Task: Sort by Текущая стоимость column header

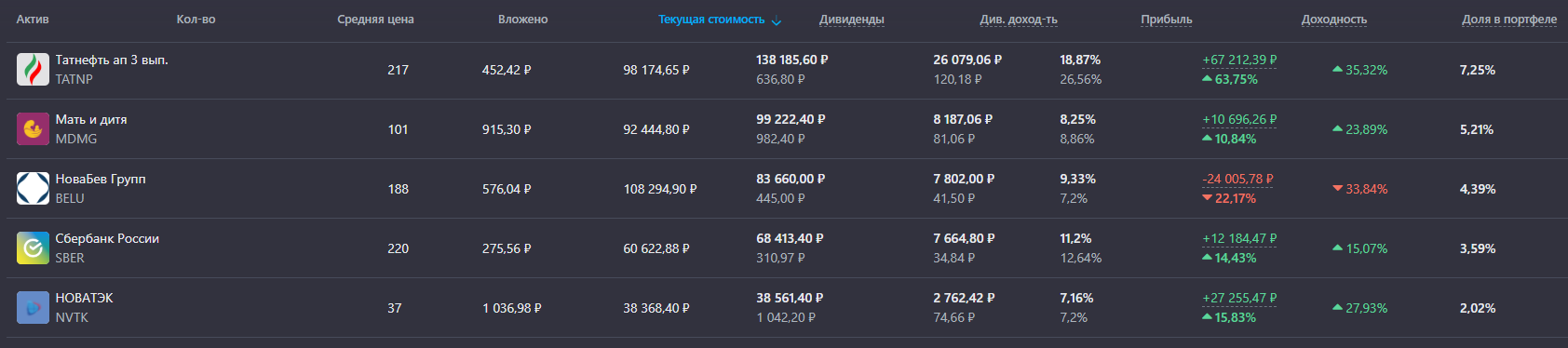Action: pos(711,20)
